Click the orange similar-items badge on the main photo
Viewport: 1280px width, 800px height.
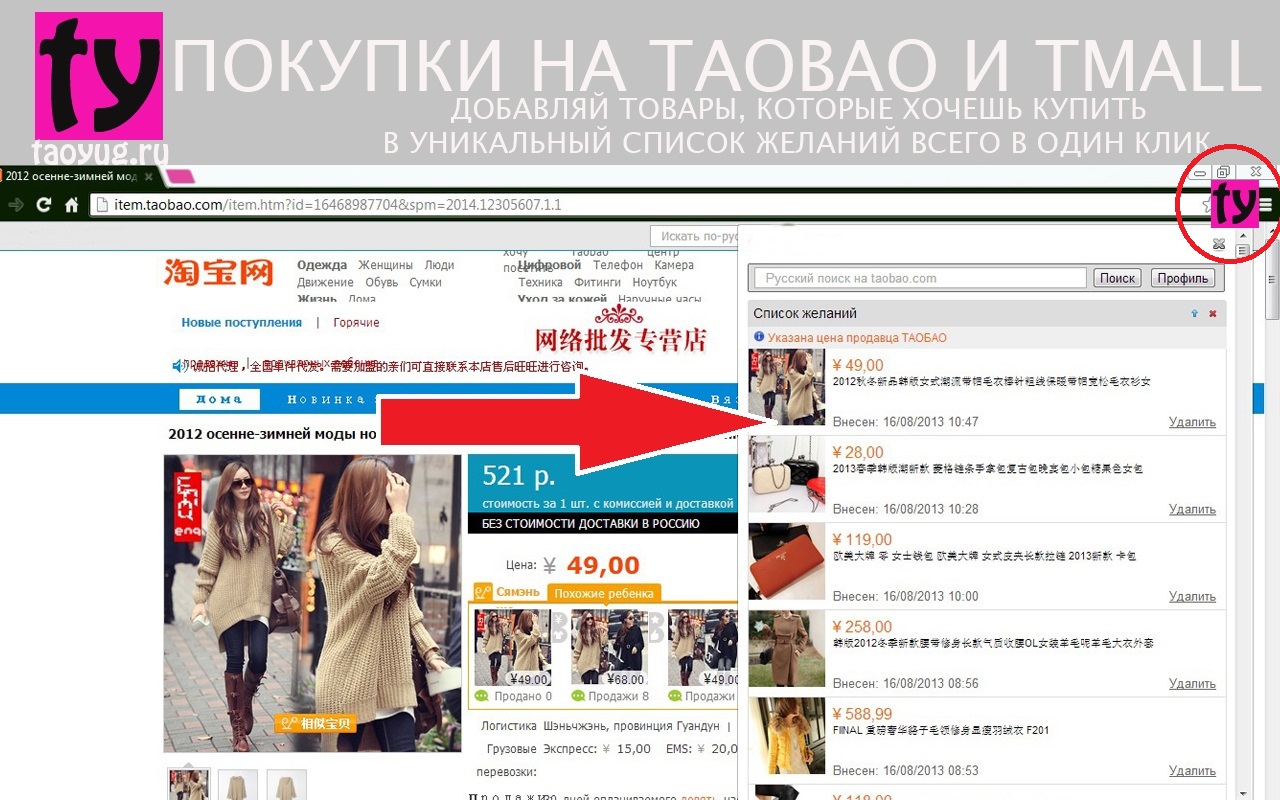(x=315, y=723)
